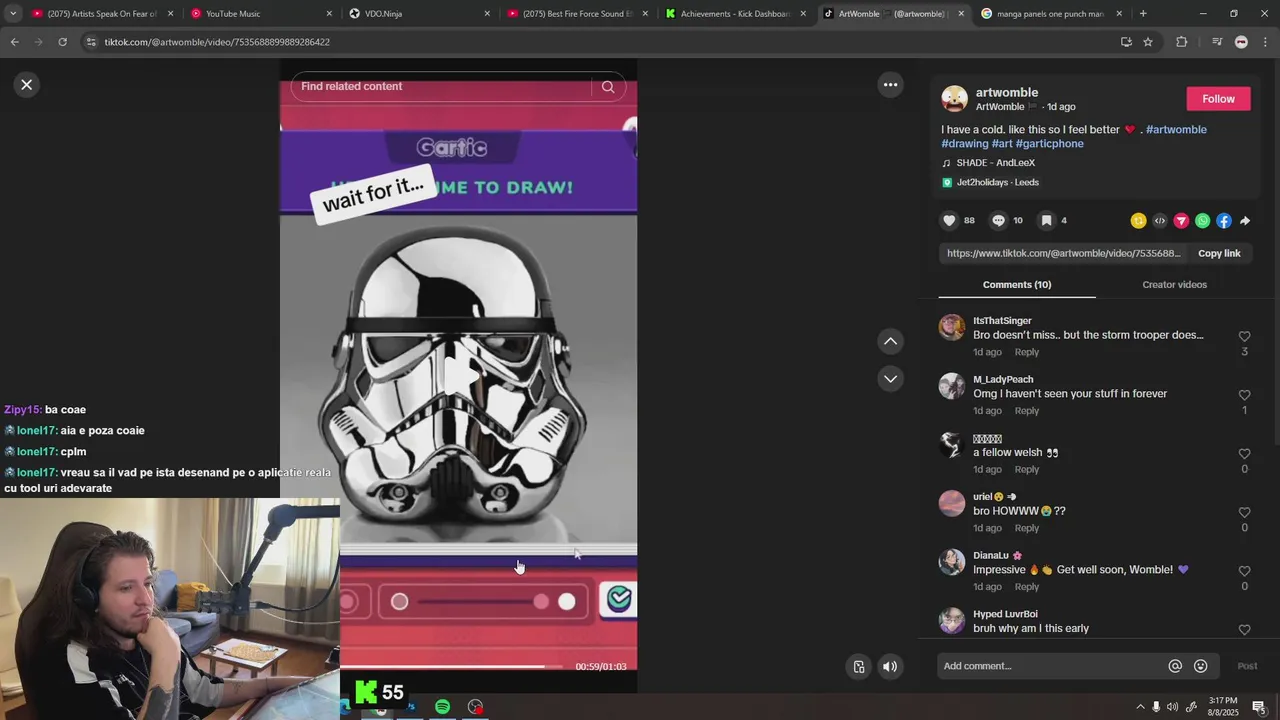1280x720 pixels.
Task: Go to previous video with up arrow
Action: pos(890,342)
